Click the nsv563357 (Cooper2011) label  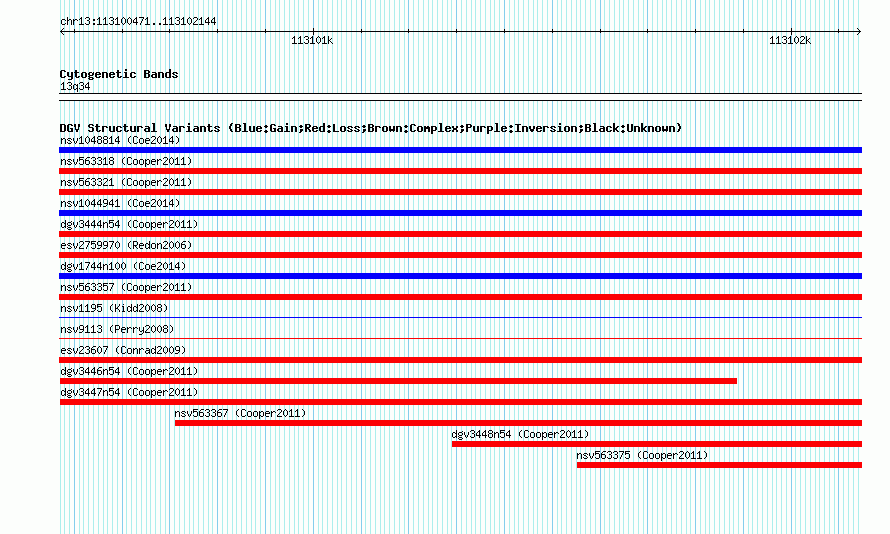(126, 287)
